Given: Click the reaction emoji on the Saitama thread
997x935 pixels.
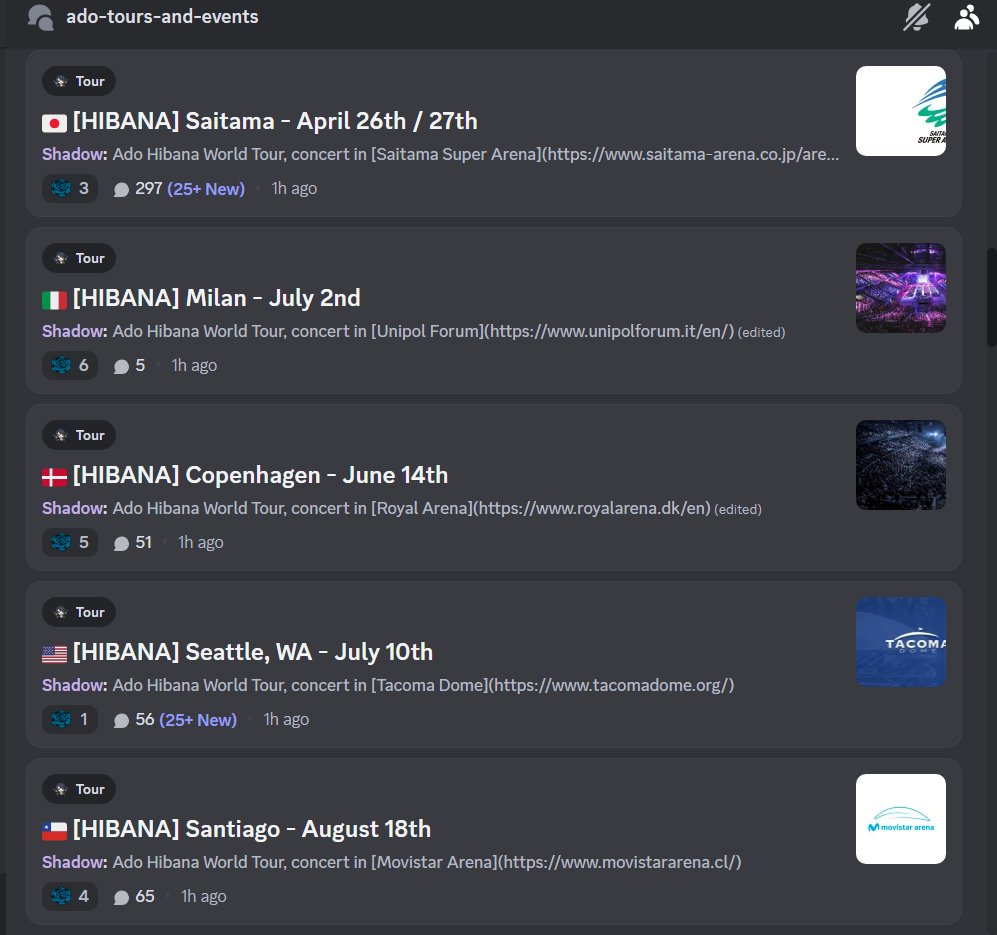Looking at the screenshot, I should coord(62,188).
